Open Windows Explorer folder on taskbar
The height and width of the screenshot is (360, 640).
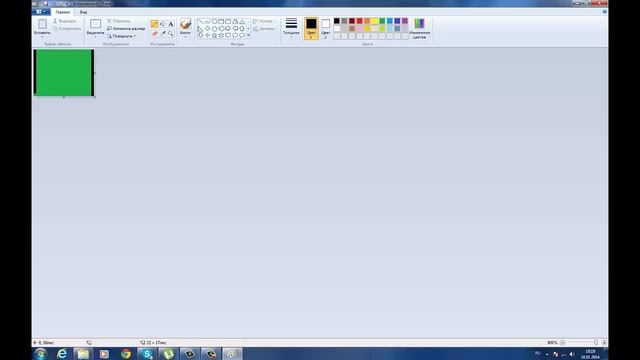(83, 354)
